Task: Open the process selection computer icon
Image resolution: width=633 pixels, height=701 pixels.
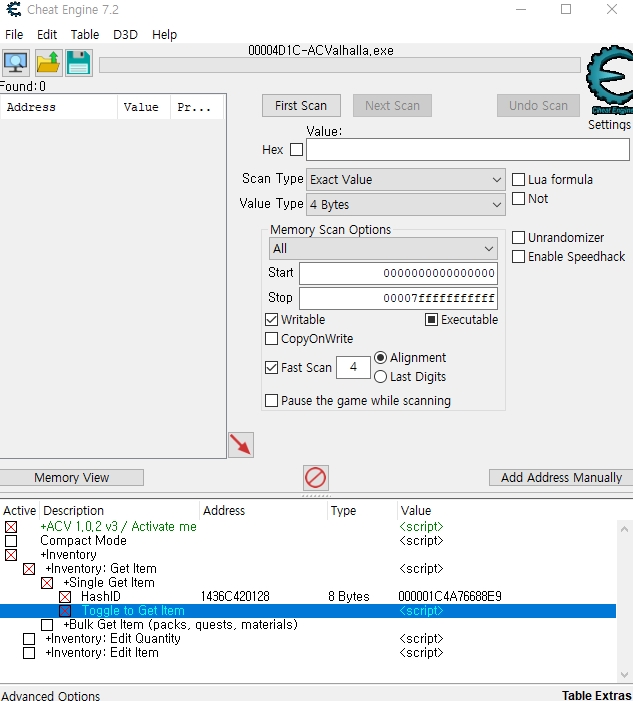Action: pyautogui.click(x=16, y=63)
